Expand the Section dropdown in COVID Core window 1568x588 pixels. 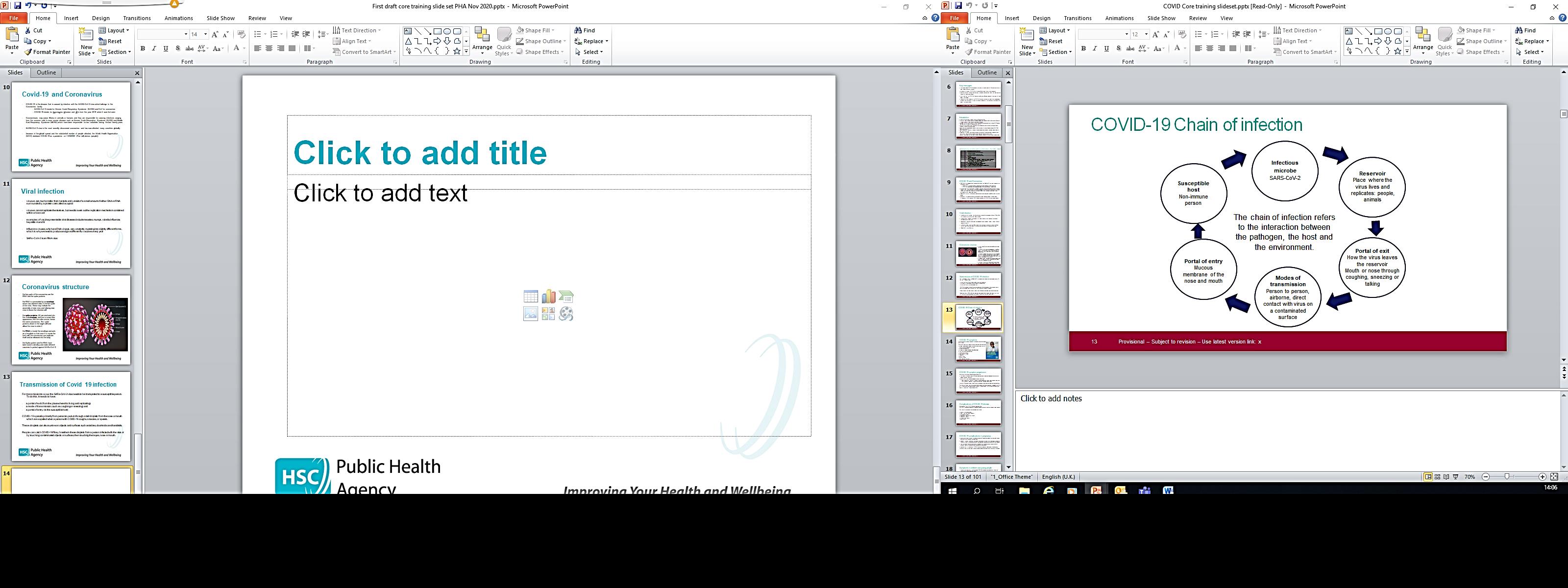coord(1058,52)
